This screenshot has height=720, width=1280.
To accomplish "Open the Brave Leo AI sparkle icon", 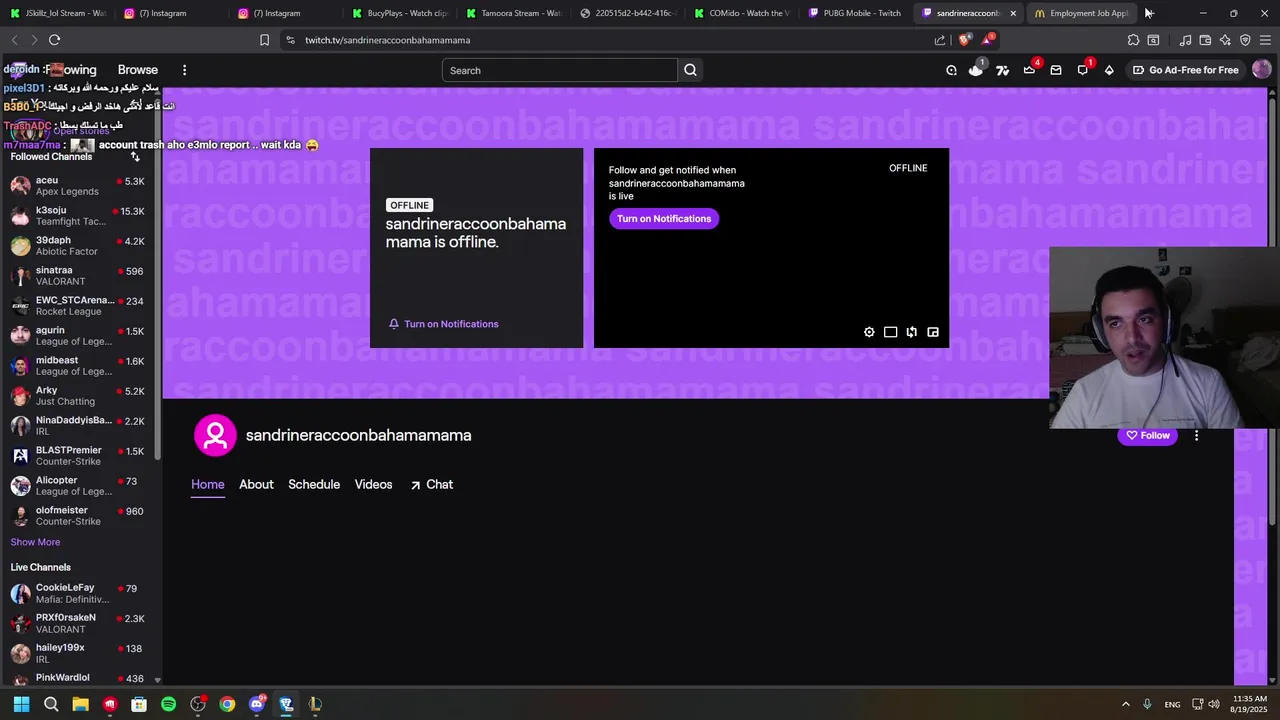I will click(x=1225, y=40).
